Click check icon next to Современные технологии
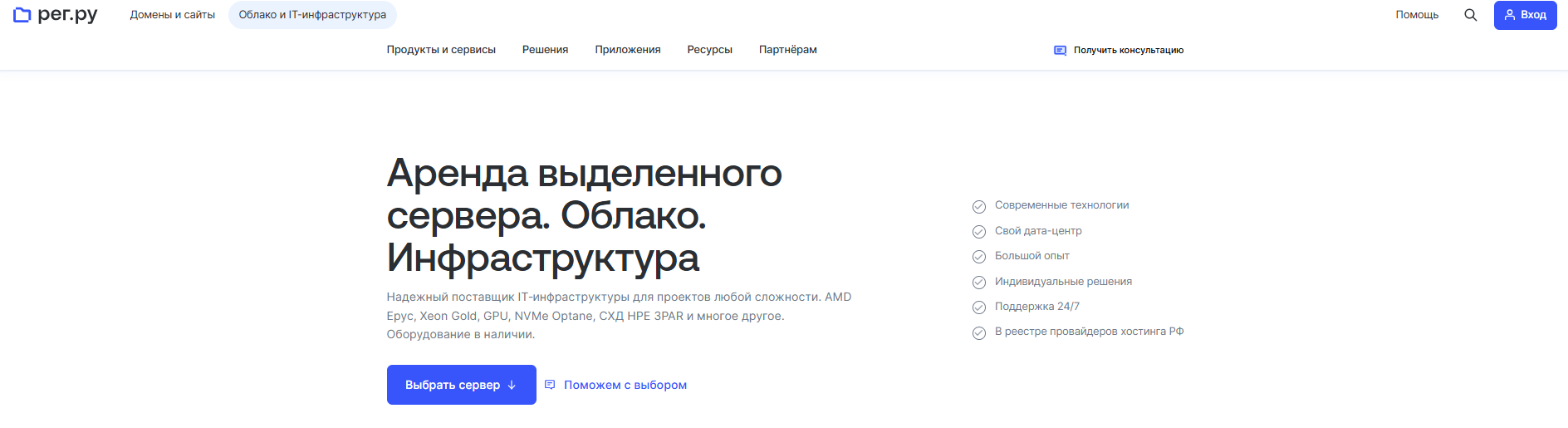1568x428 pixels. click(979, 206)
